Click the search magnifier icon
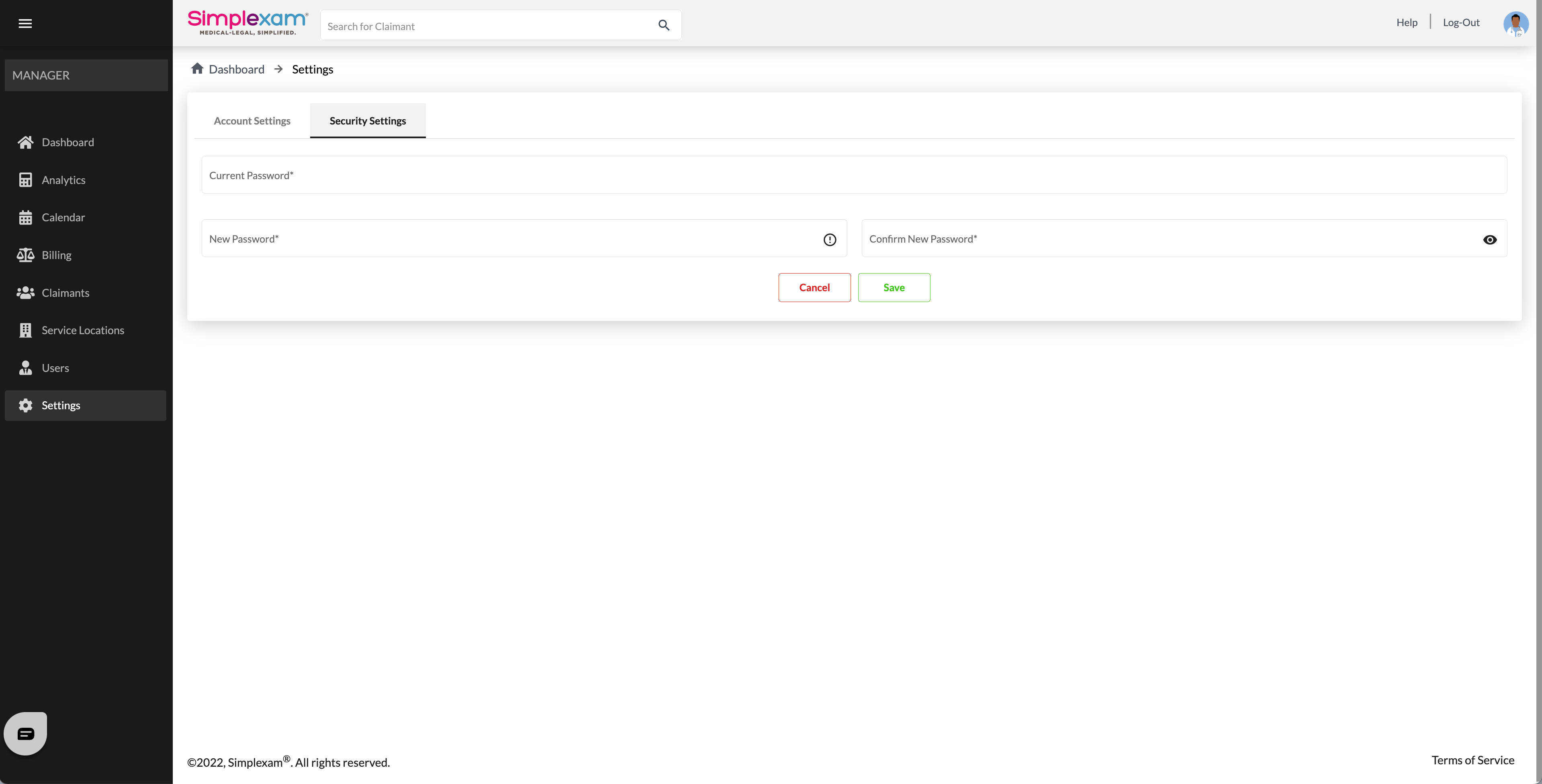 click(663, 25)
